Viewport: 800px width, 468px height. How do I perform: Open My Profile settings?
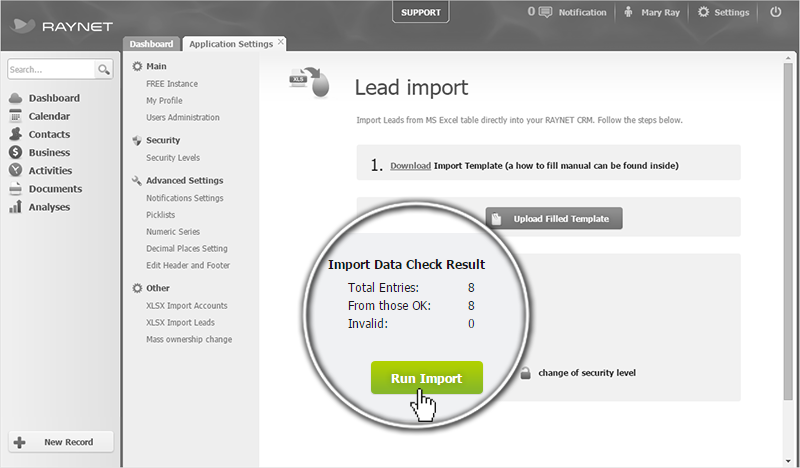(x=164, y=101)
